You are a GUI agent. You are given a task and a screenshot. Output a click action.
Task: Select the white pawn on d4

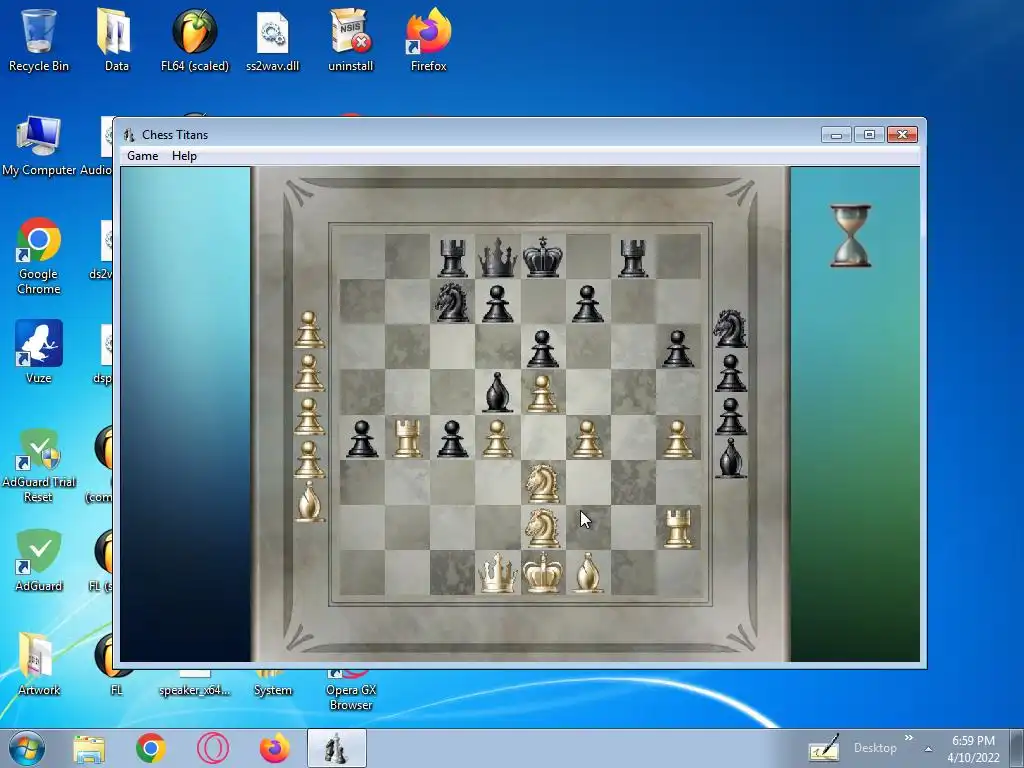[497, 438]
